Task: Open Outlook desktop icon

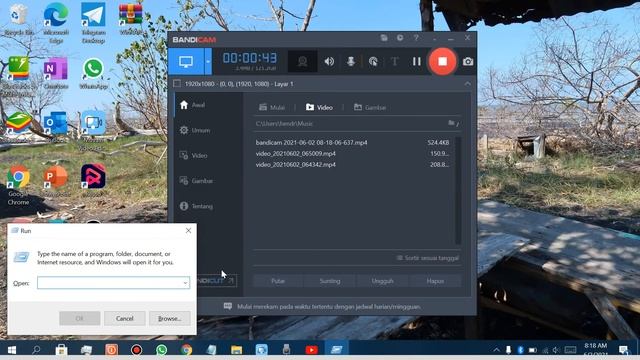Action: click(56, 126)
